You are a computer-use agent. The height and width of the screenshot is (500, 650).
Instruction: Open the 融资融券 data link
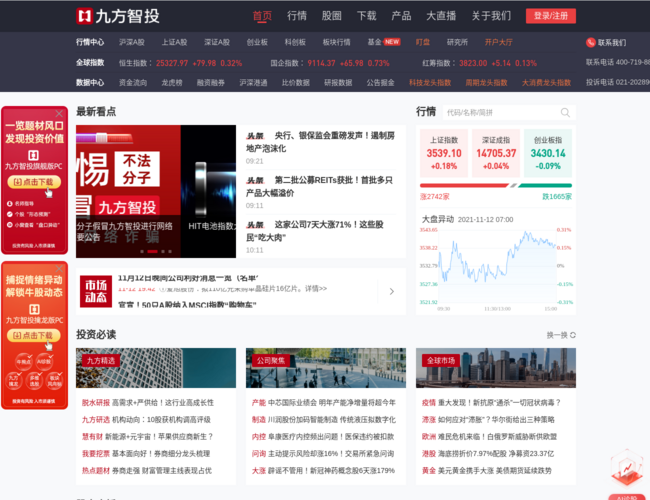[211, 83]
